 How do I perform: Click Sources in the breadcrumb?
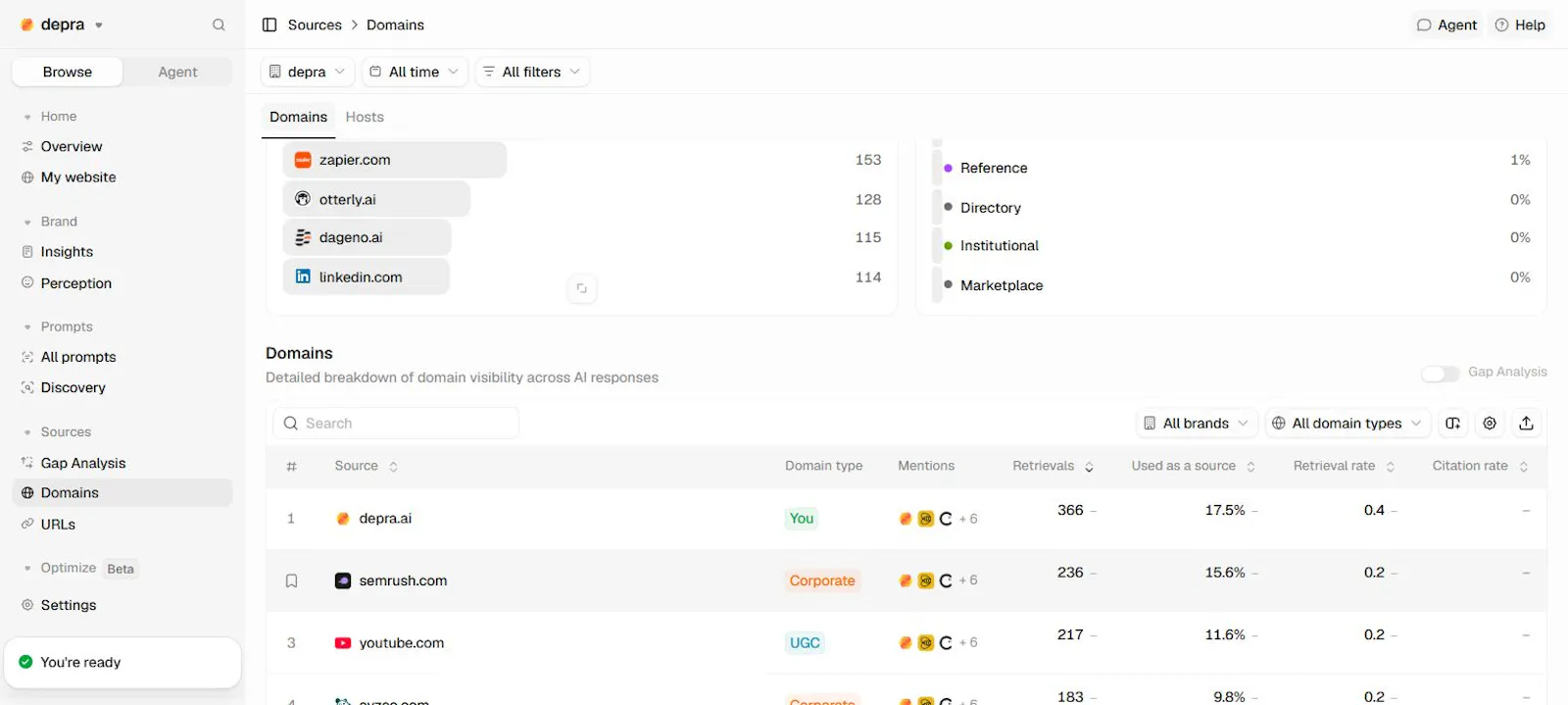tap(315, 25)
